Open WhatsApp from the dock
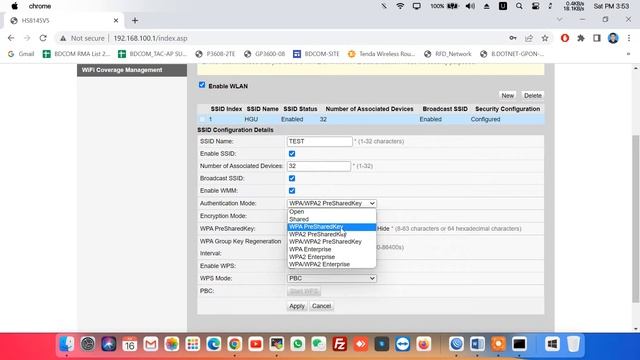This screenshot has width=640, height=360. pos(298,344)
